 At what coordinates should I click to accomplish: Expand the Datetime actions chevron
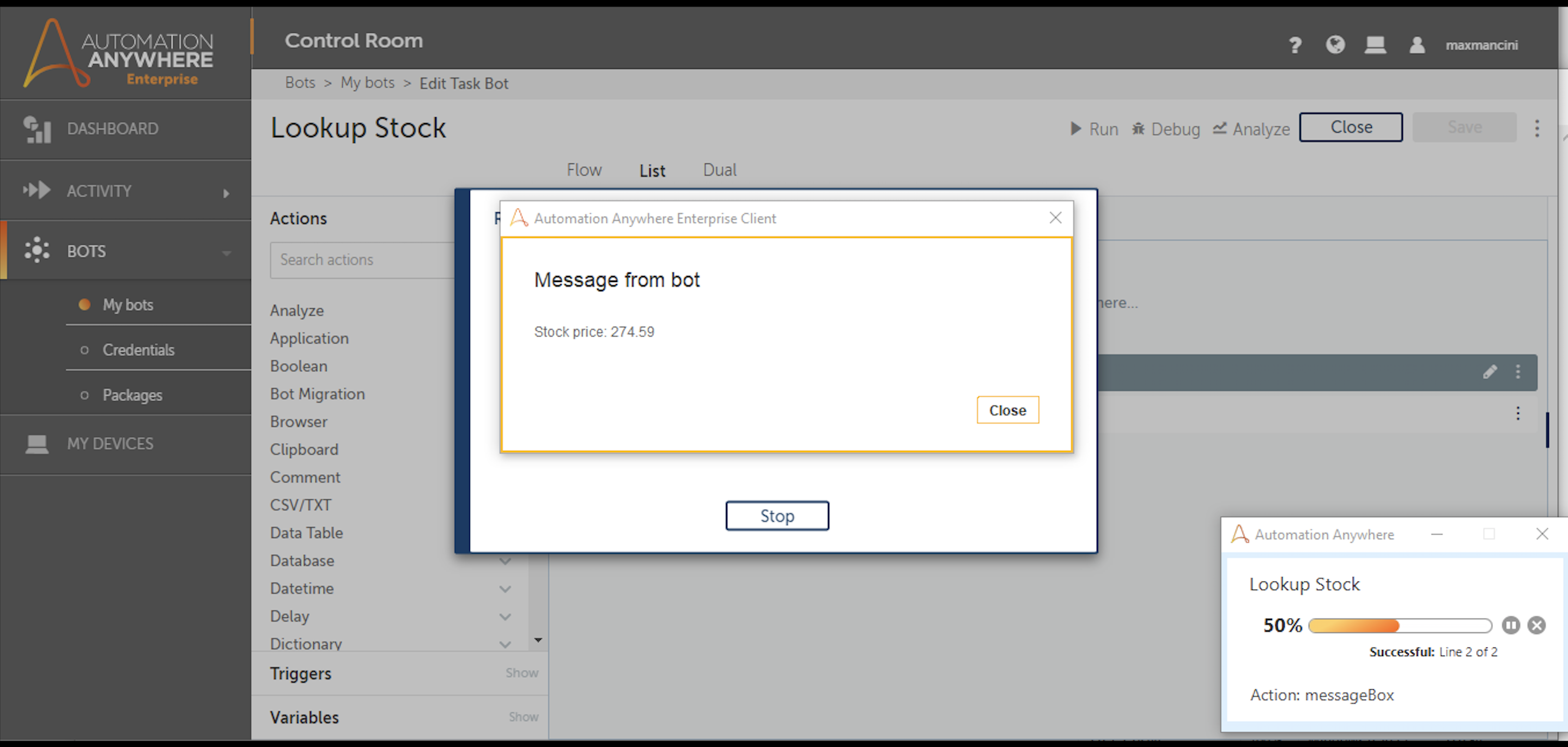(505, 589)
